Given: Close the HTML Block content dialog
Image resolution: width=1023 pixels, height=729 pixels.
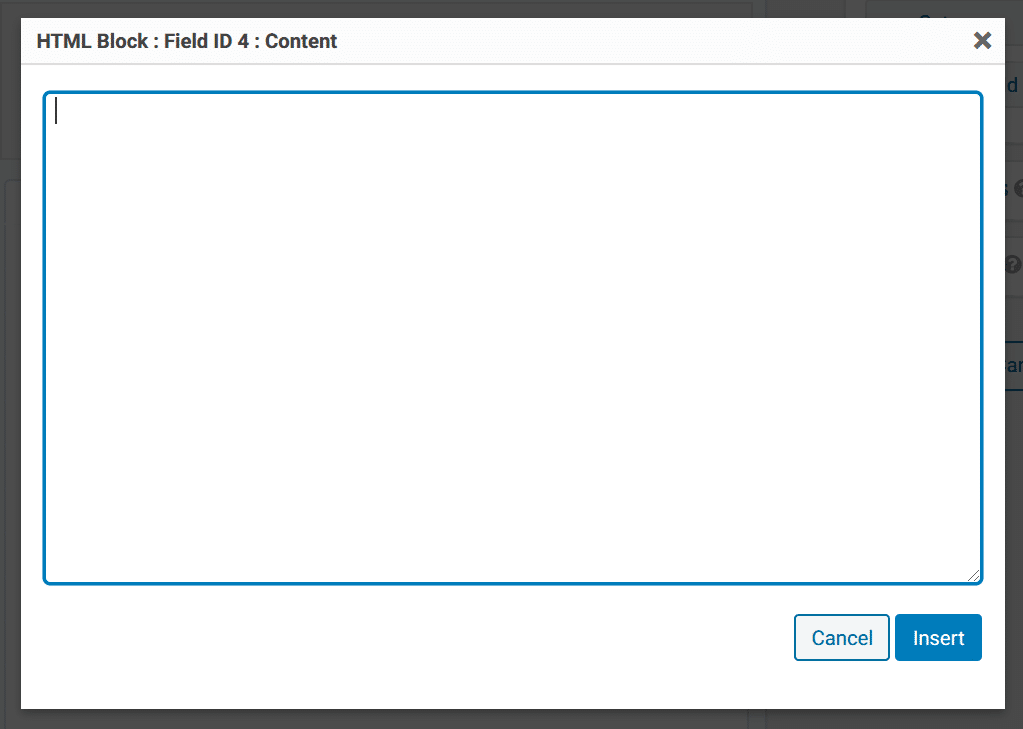Looking at the screenshot, I should [982, 40].
